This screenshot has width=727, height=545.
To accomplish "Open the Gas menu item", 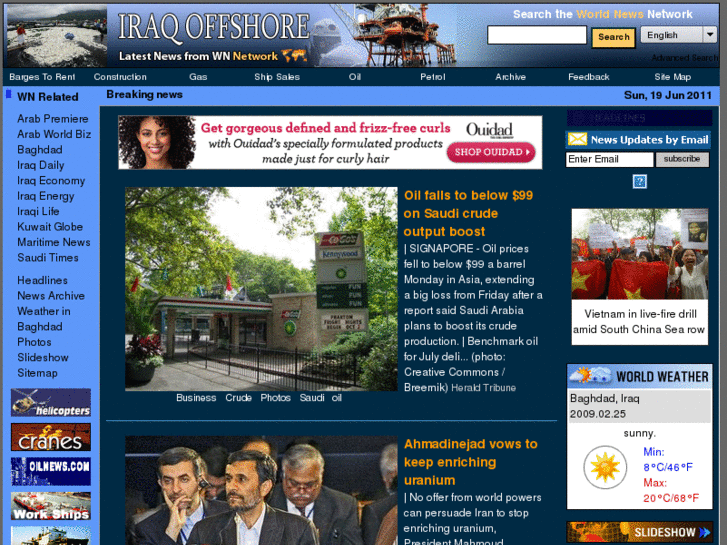I will tap(198, 77).
